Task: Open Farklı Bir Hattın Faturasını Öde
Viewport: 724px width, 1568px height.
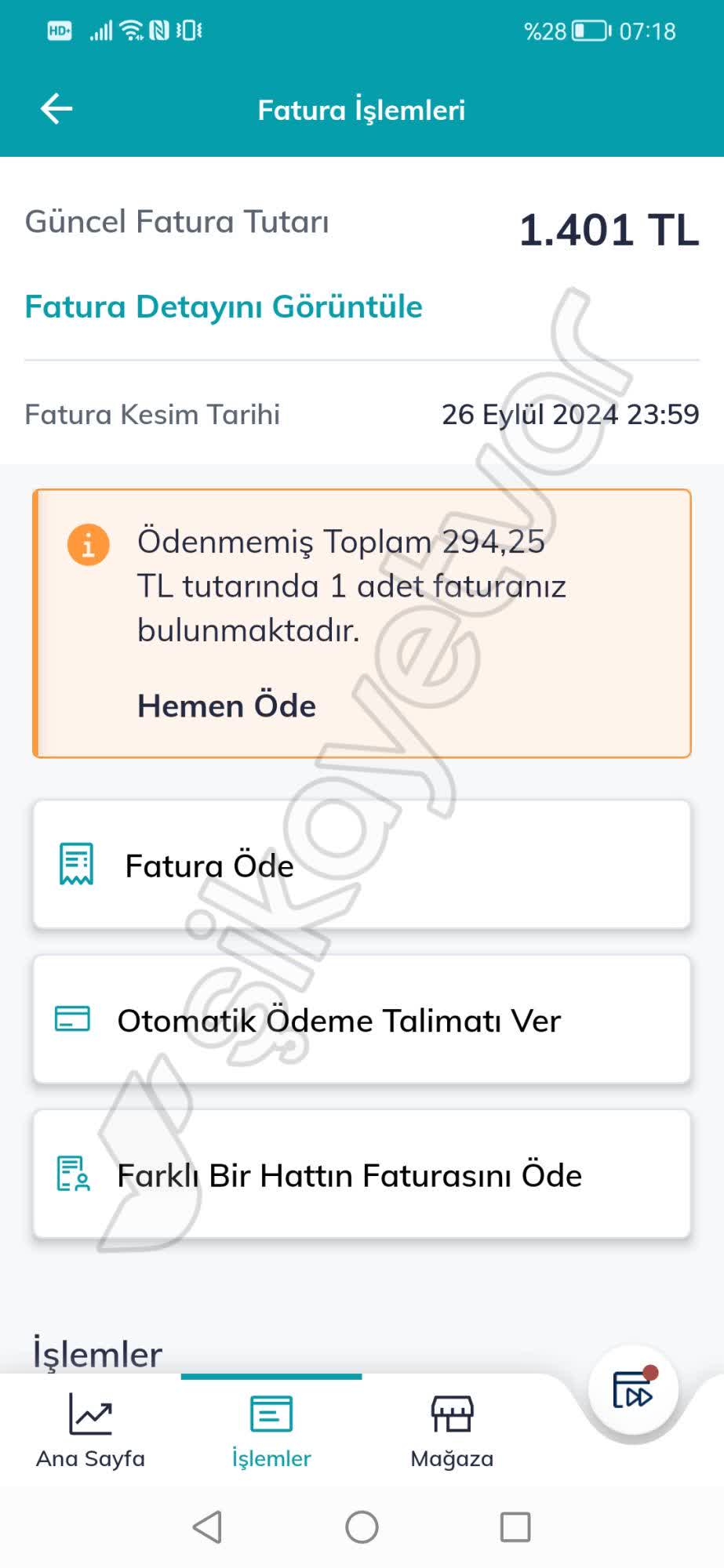Action: (x=362, y=1174)
